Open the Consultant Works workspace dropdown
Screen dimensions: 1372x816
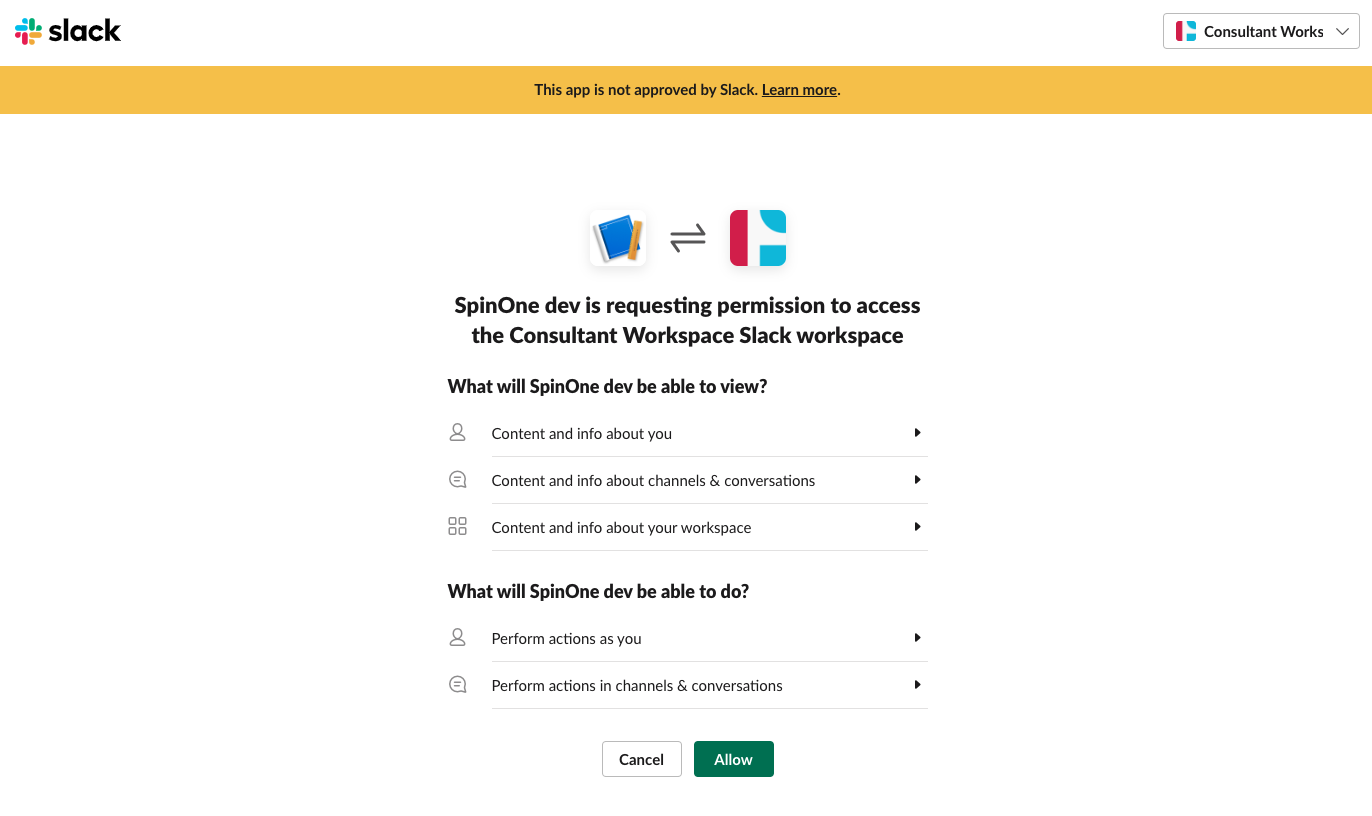coord(1261,31)
